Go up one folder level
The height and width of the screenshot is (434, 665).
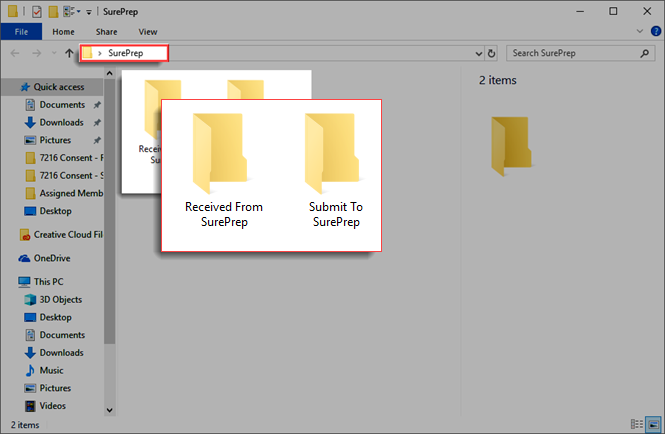click(69, 53)
